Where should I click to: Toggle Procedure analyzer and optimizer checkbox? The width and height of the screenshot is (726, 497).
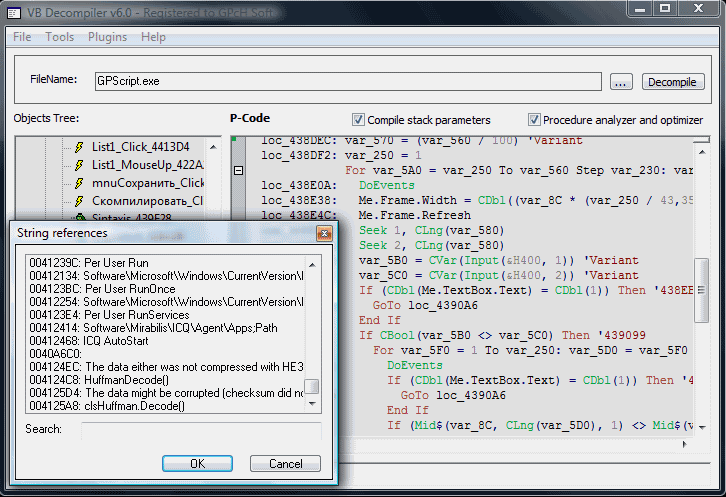(534, 120)
